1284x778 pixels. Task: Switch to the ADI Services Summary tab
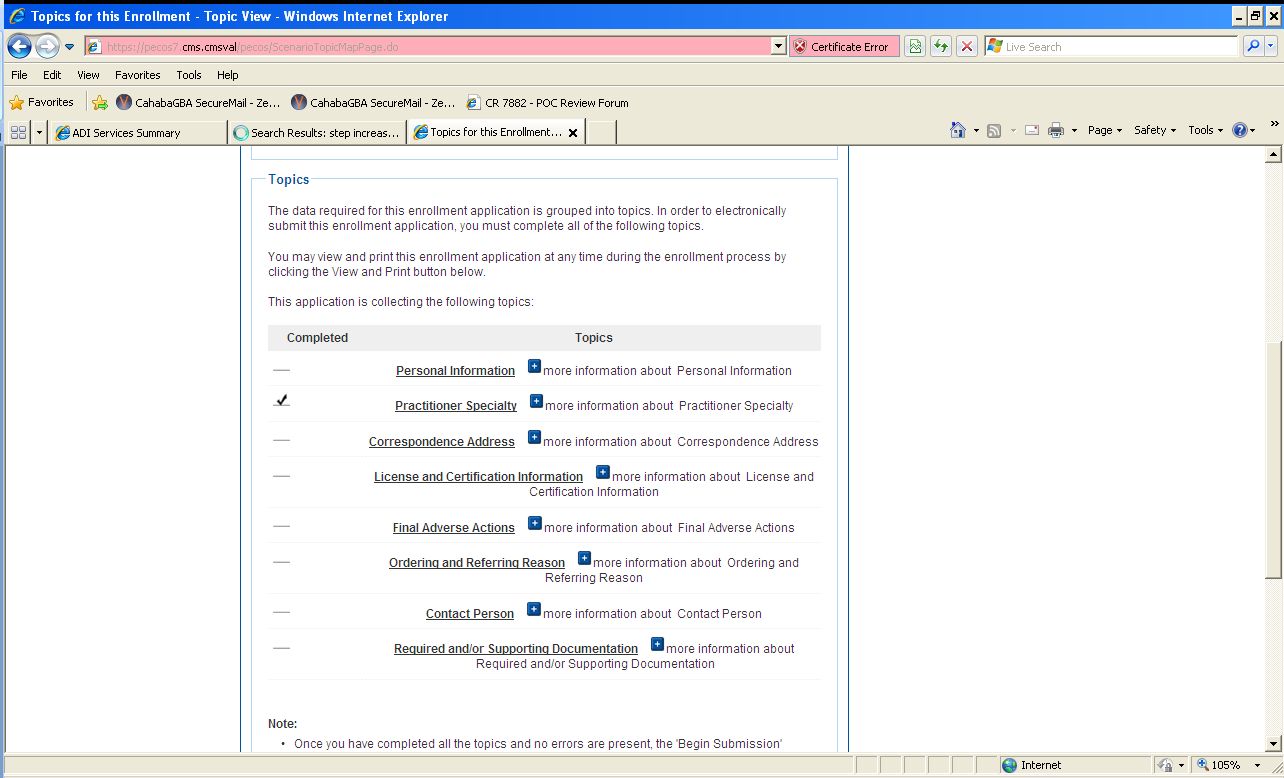[x=138, y=132]
